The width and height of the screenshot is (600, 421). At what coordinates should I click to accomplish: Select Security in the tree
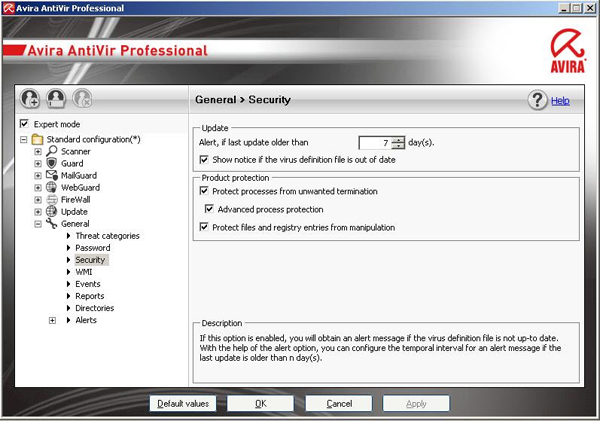pos(90,260)
